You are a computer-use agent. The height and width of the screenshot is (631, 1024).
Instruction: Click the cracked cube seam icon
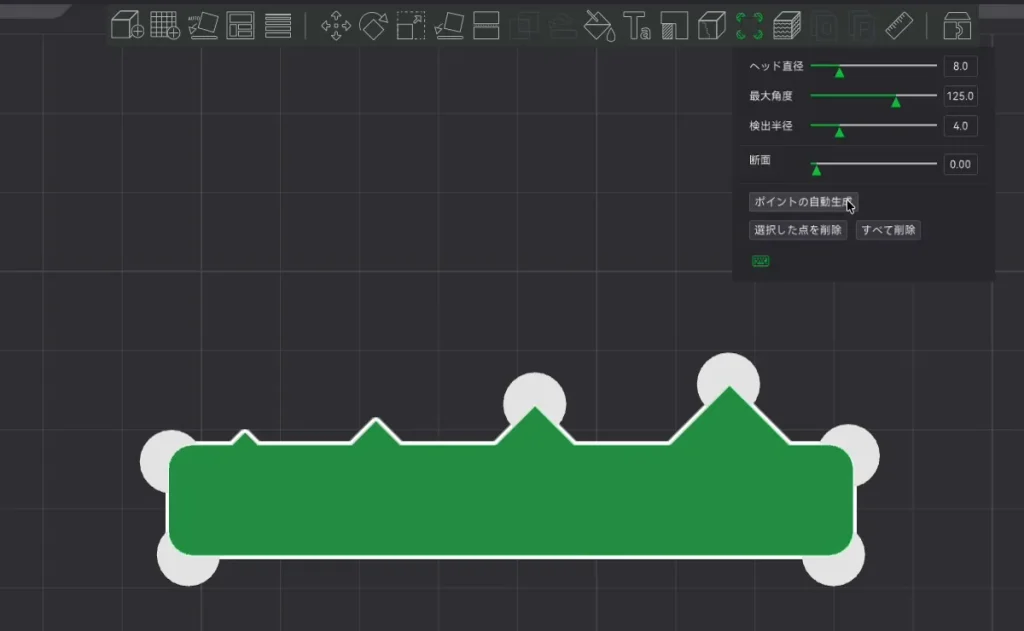712,26
